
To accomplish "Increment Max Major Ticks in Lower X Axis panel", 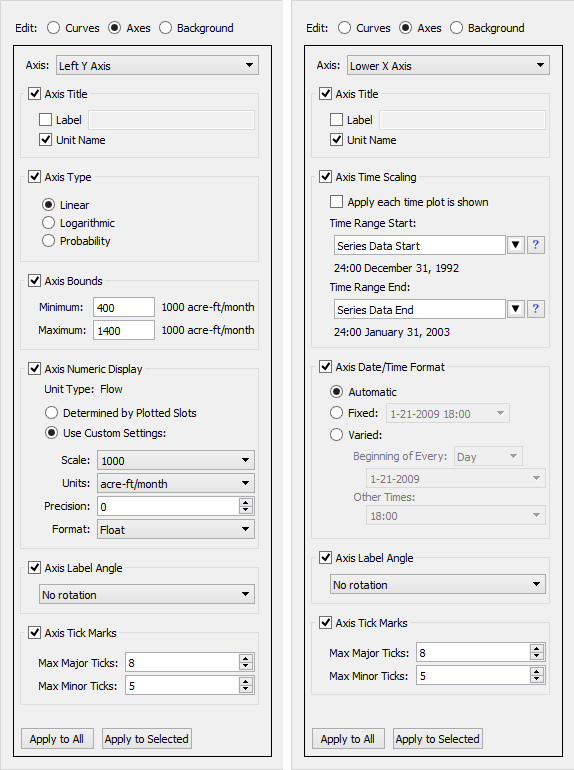I will [x=537, y=649].
